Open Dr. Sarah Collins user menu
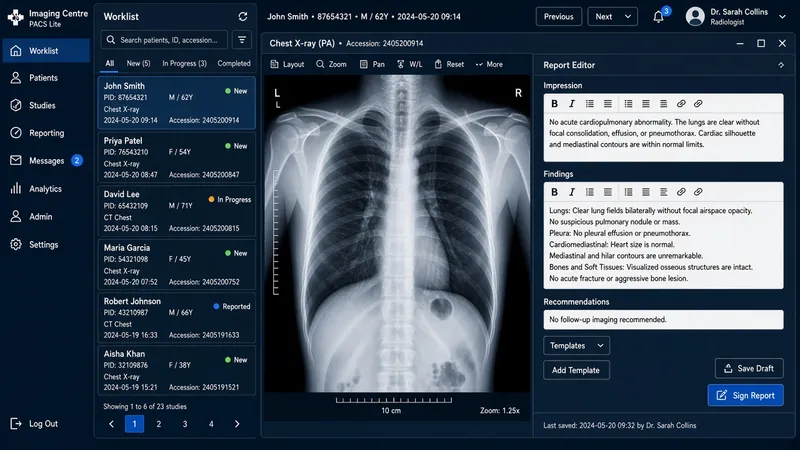Screen dimensions: 800x450 point(736,16)
